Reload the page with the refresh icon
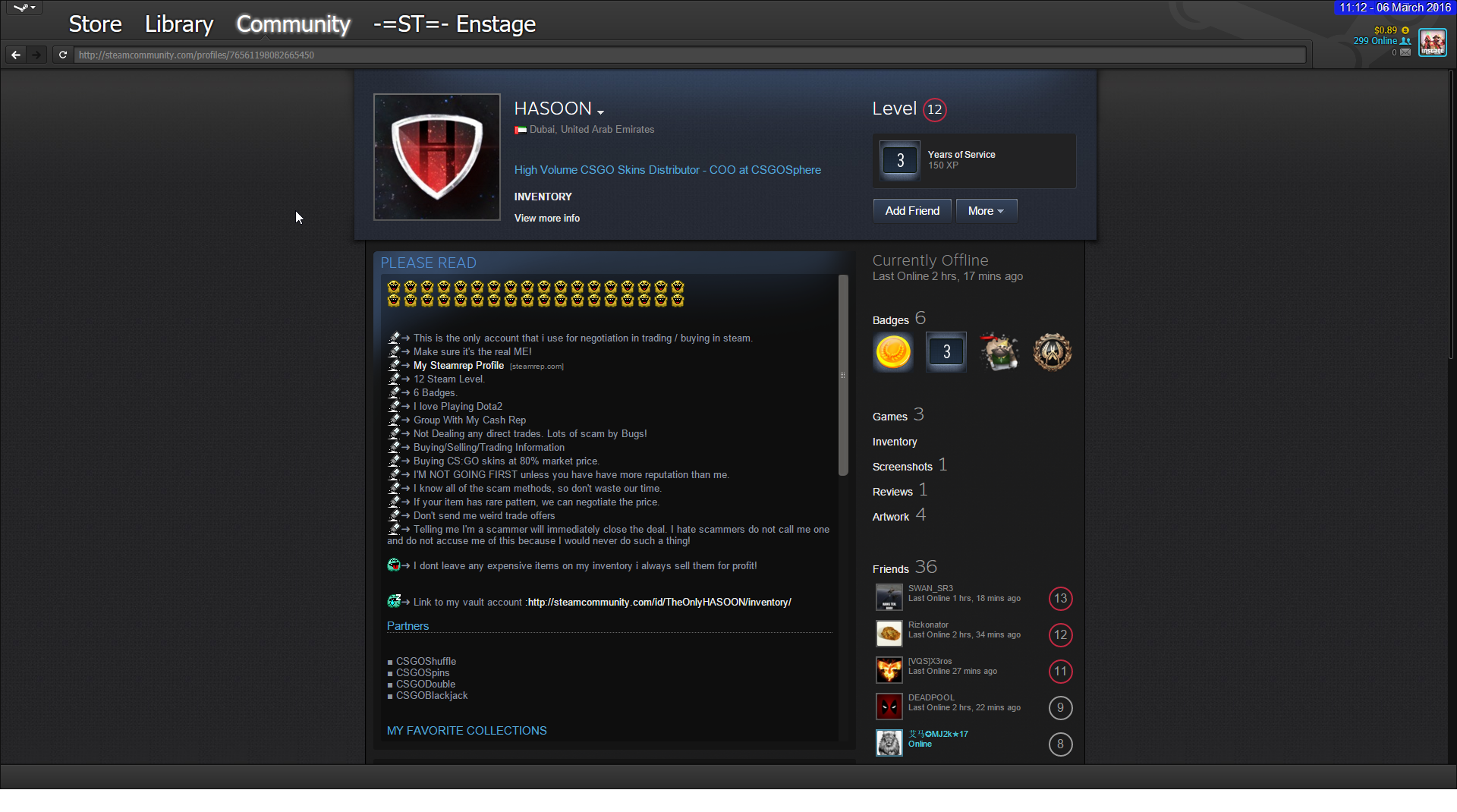The image size is (1457, 812). coord(63,55)
